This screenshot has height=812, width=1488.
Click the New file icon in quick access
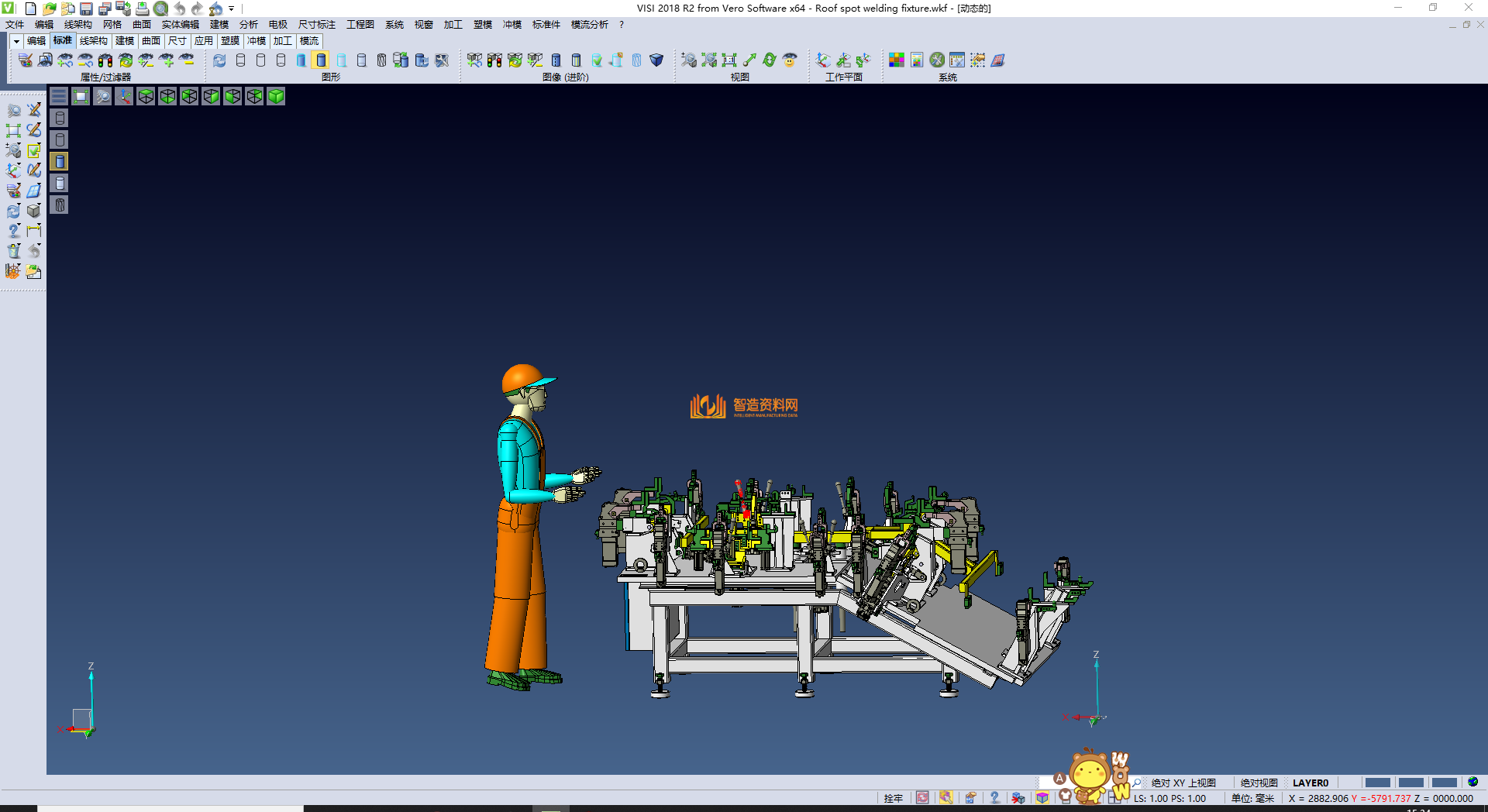[30, 9]
